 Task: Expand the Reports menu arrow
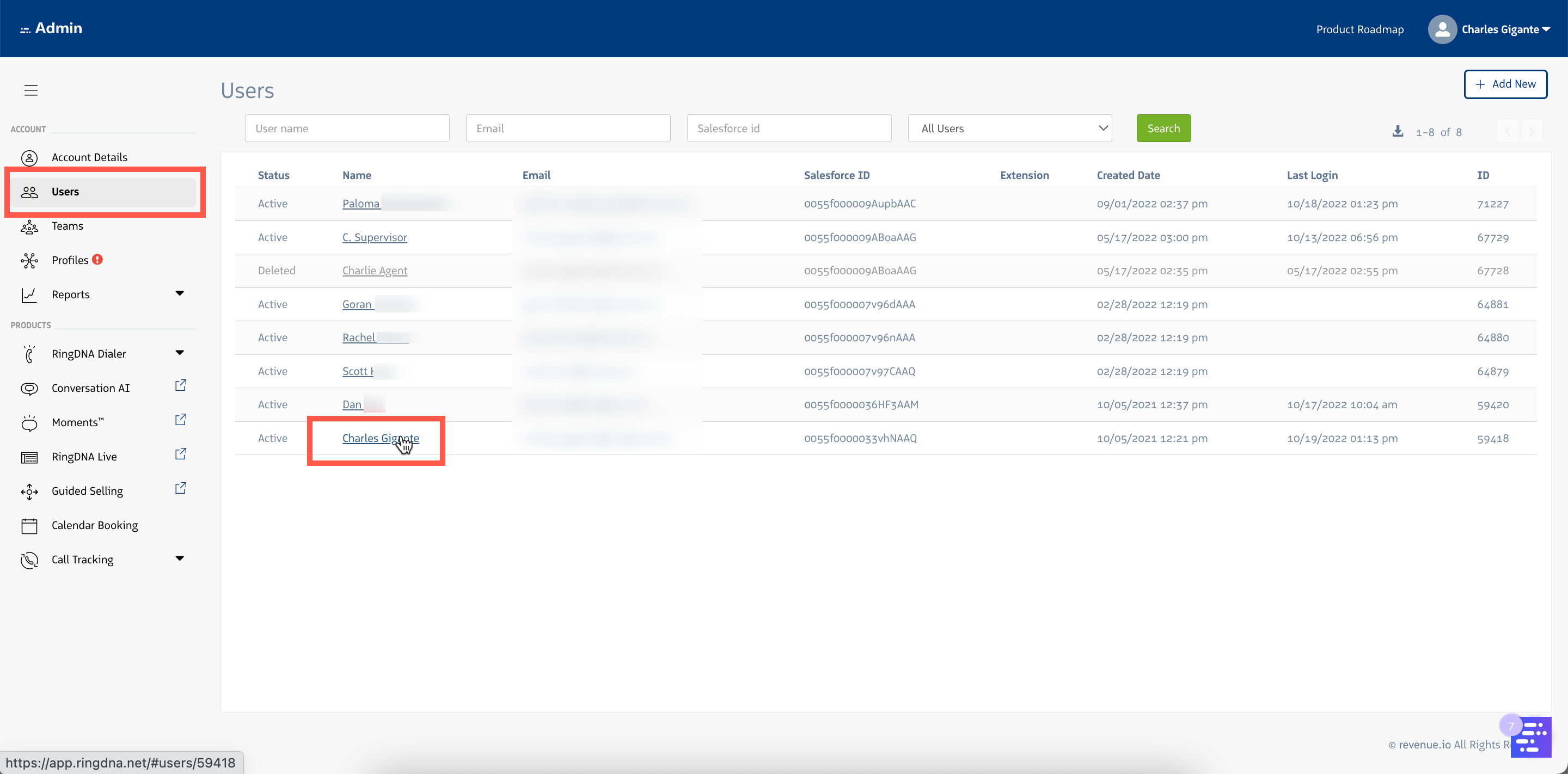(180, 293)
